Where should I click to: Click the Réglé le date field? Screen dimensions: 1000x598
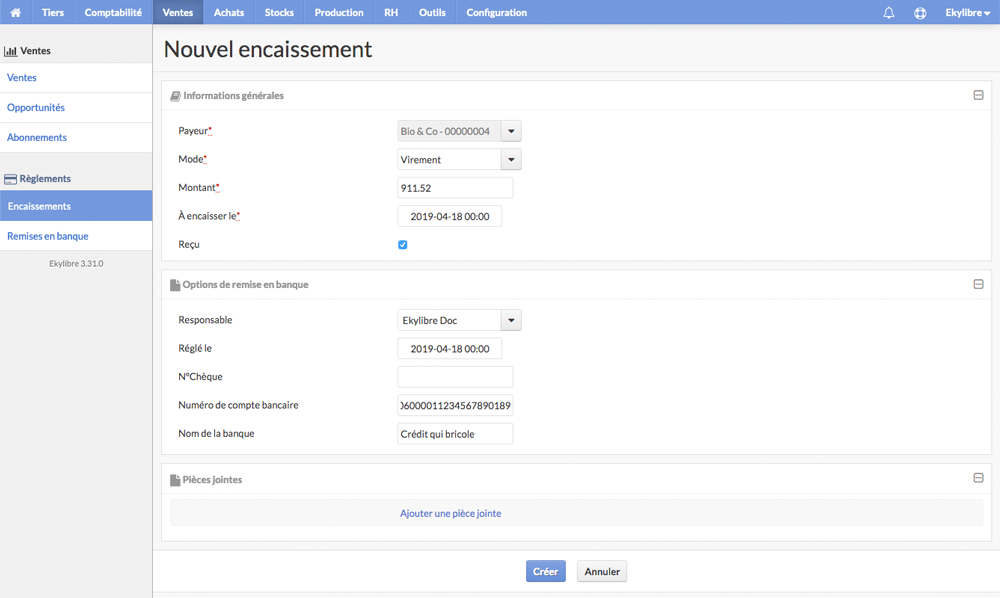click(450, 349)
